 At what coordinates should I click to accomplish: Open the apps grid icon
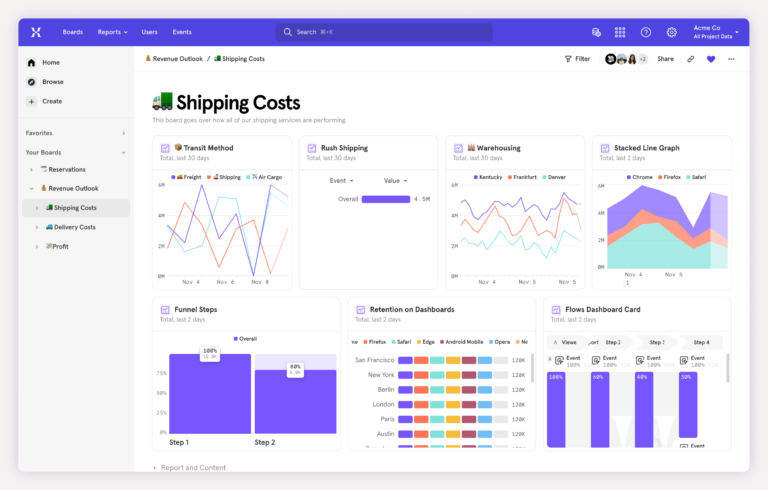tap(620, 32)
